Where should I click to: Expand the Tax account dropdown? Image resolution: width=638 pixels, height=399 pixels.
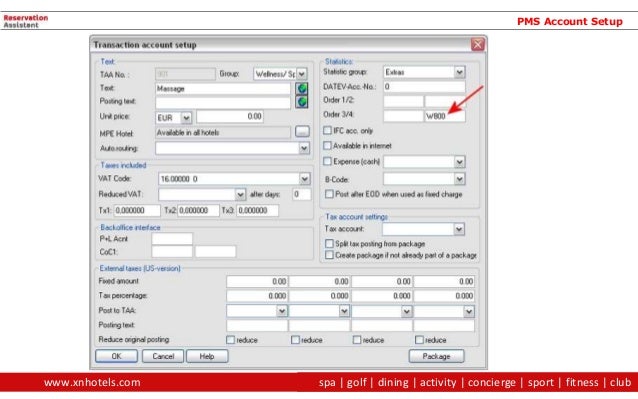(459, 229)
